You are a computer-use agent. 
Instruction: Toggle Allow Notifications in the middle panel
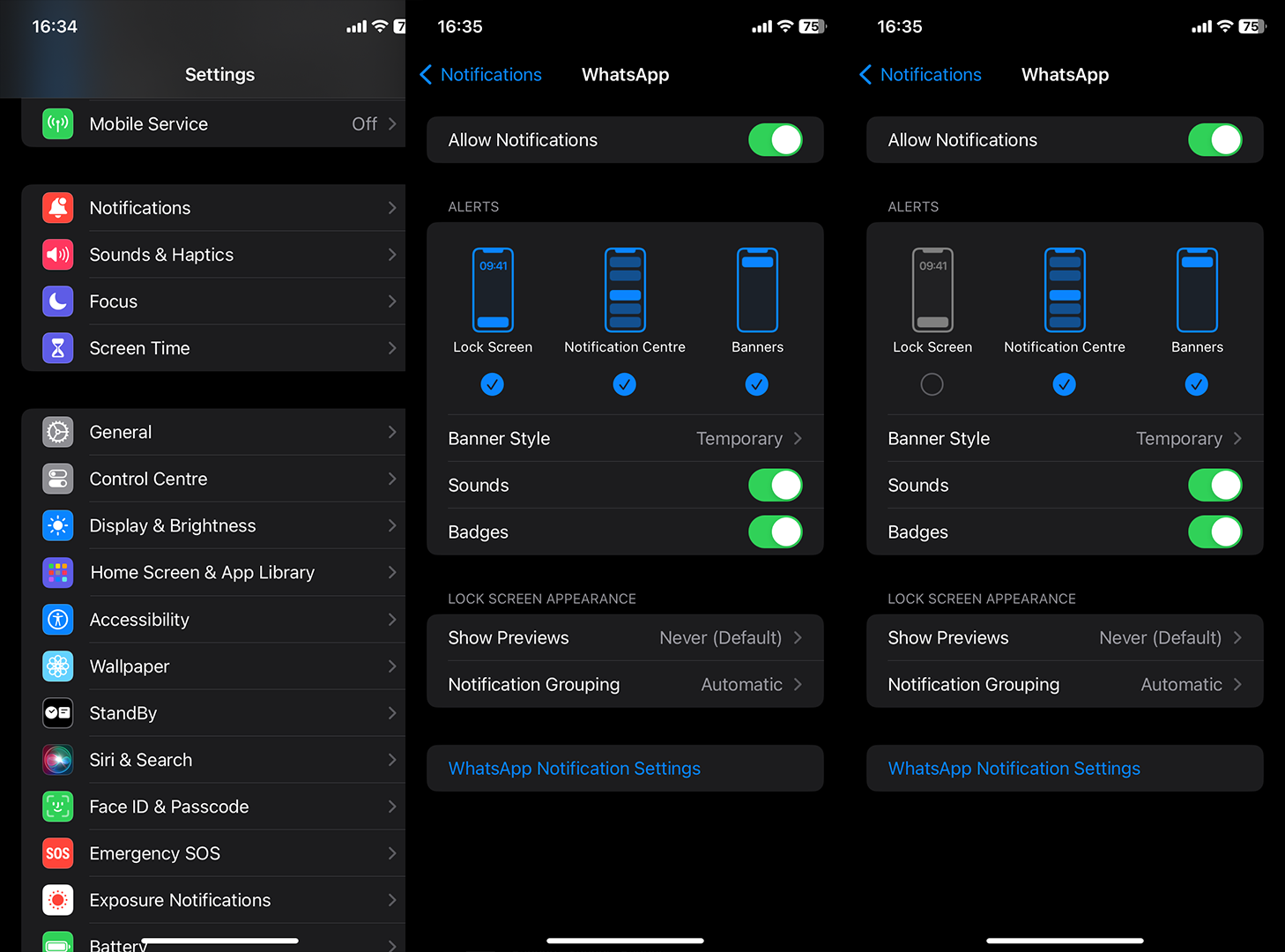(x=776, y=140)
